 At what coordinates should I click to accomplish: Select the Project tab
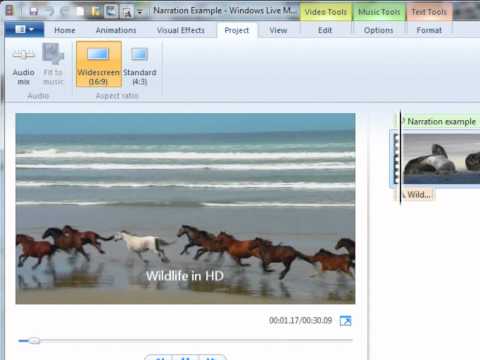click(x=237, y=30)
